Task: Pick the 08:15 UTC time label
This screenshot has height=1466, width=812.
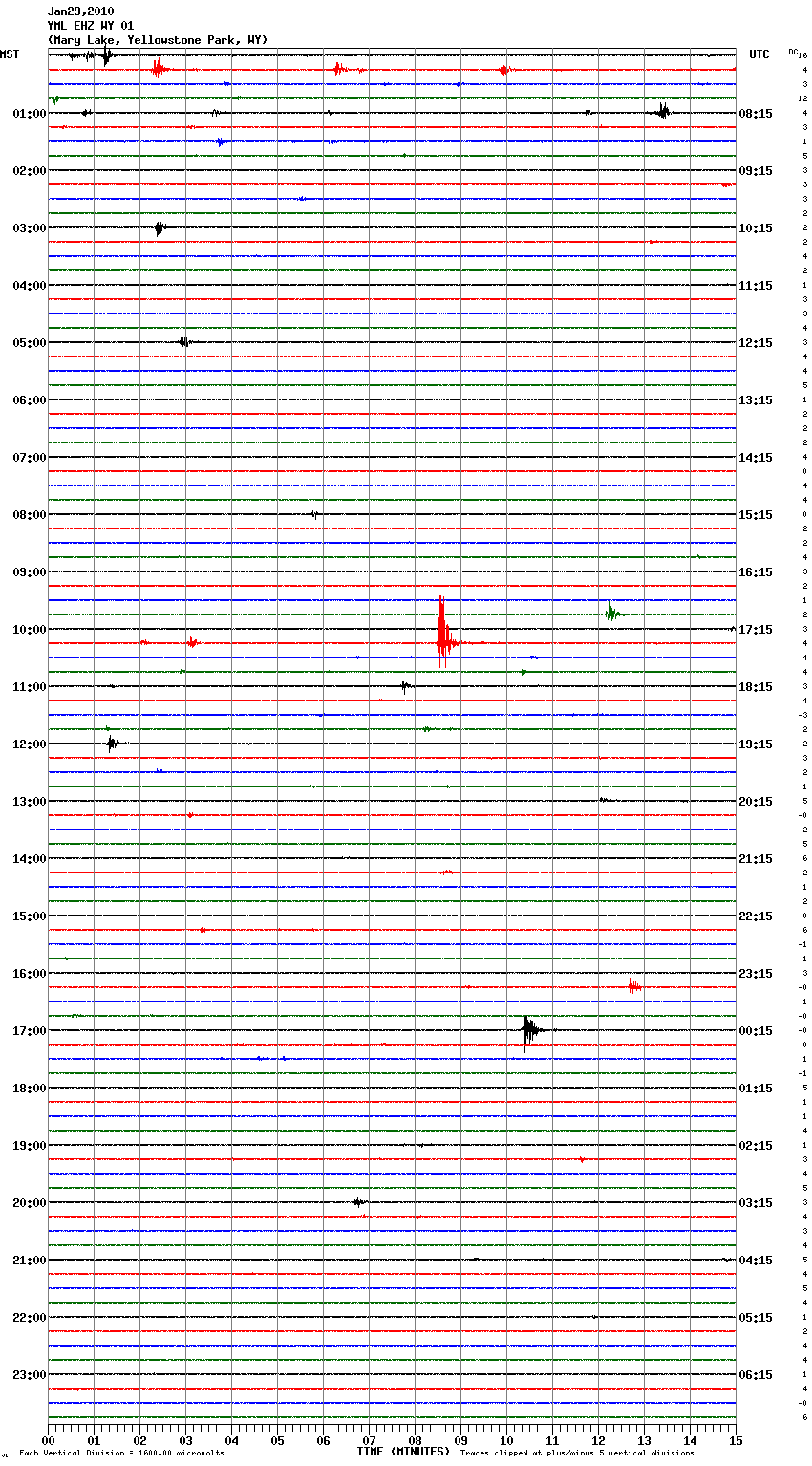Action: (756, 114)
